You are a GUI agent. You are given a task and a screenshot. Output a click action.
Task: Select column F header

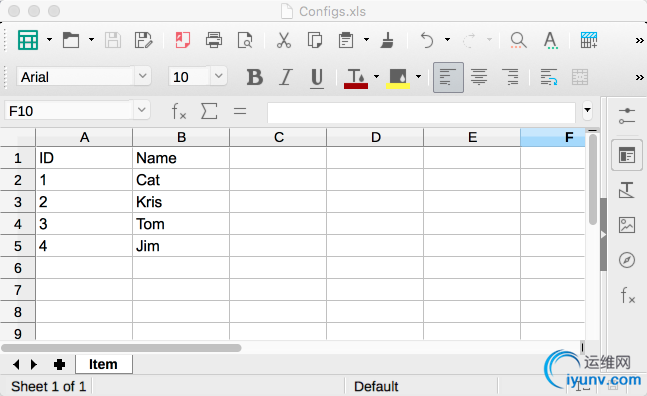point(553,137)
